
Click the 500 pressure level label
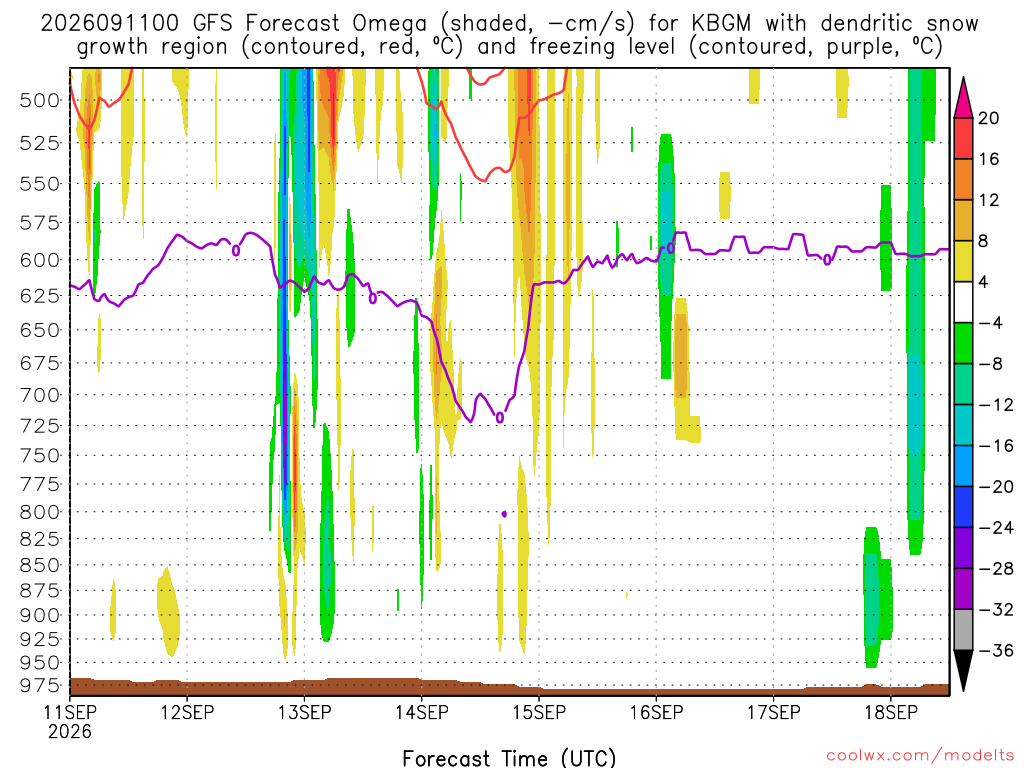pos(40,101)
